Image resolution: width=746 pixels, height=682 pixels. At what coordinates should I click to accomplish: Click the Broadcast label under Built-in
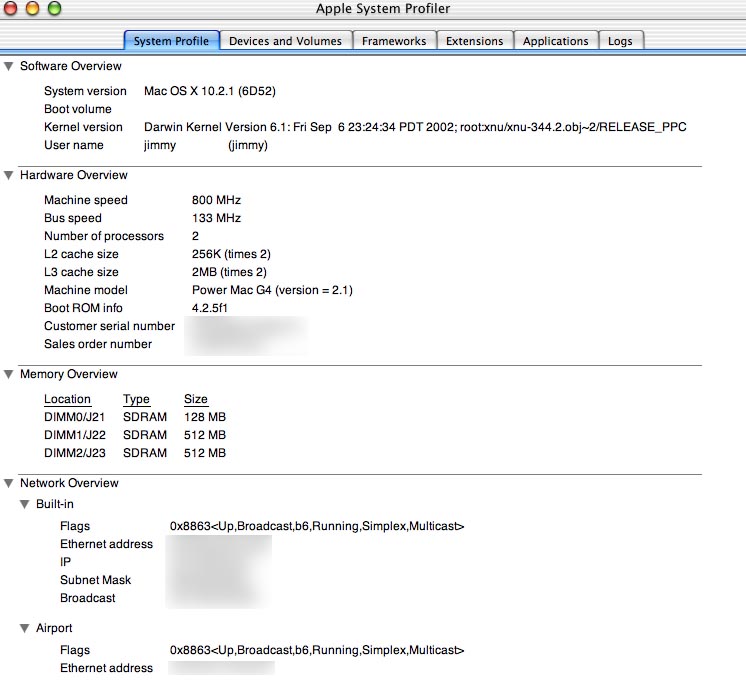pyautogui.click(x=88, y=598)
